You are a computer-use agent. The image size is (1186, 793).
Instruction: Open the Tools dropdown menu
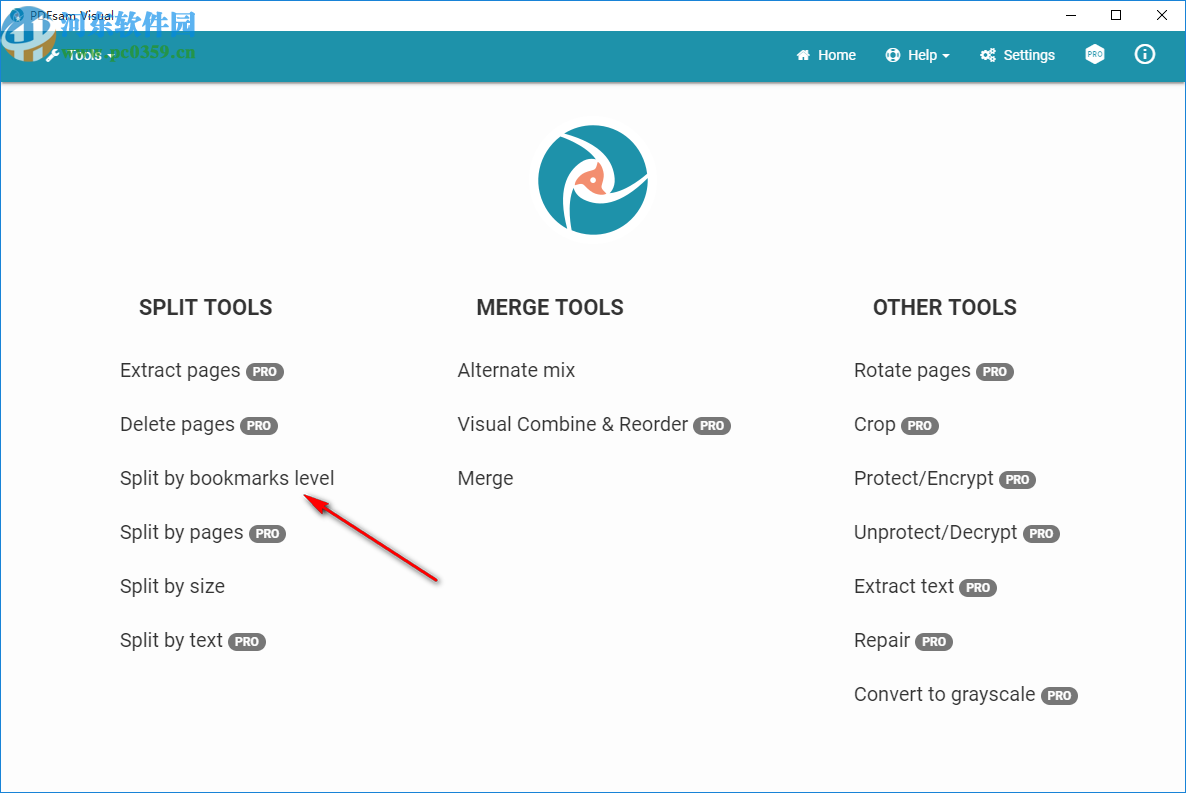(x=80, y=55)
